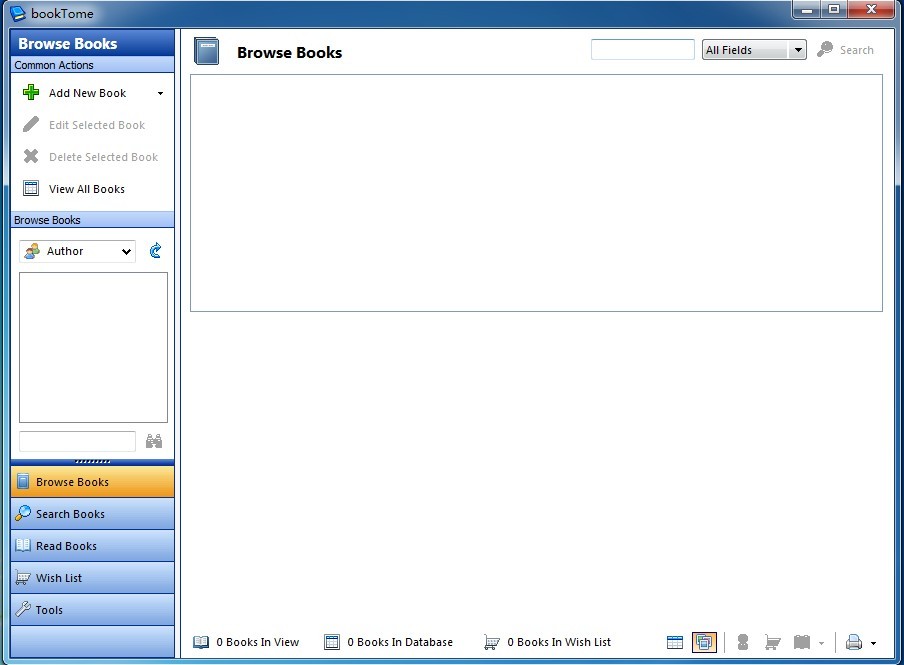
Task: Open the Author browse-by dropdown
Action: click(78, 251)
